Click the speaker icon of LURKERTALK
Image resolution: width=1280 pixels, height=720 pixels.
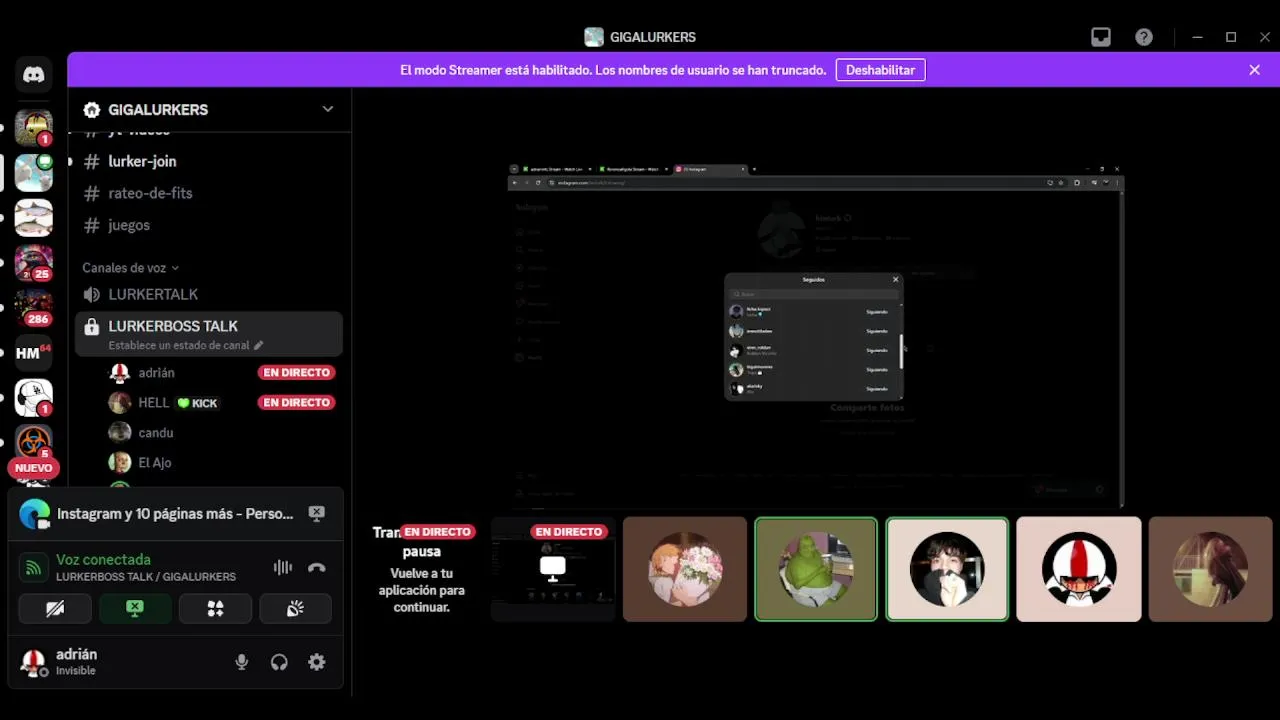[92, 294]
